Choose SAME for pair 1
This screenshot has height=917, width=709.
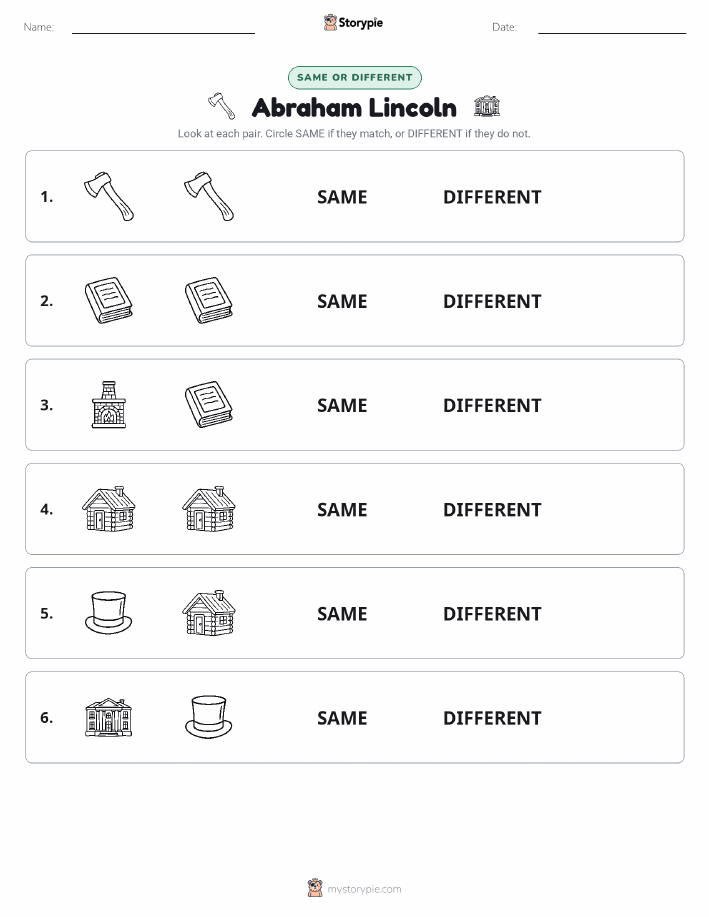coord(342,197)
